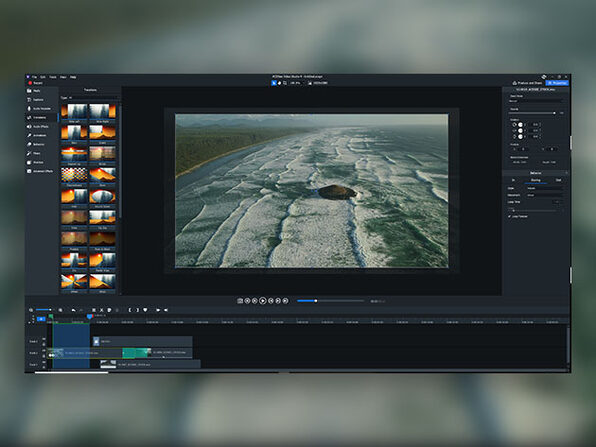Viewport: 596px width, 447px height.
Task: Switch to the Out behavior tab
Action: tap(558, 180)
